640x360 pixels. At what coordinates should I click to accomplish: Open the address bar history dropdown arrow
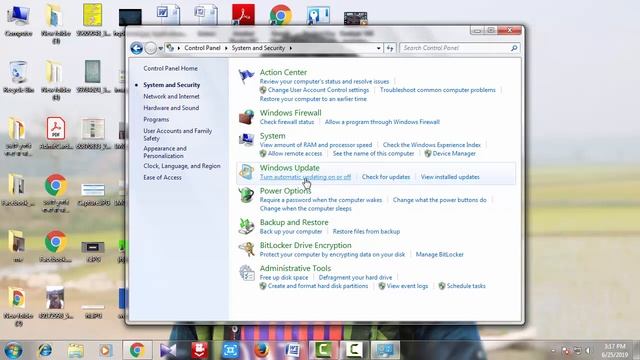click(379, 48)
